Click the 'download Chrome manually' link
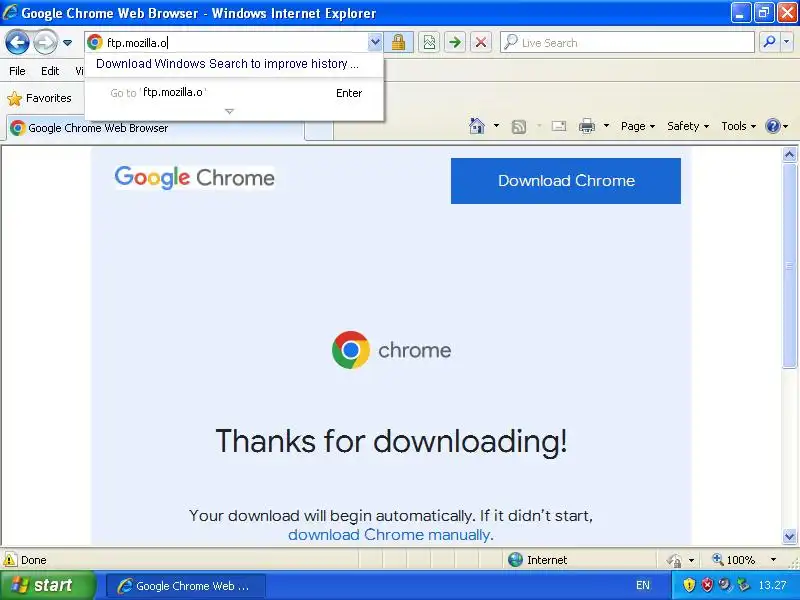800x600 pixels. pos(389,535)
